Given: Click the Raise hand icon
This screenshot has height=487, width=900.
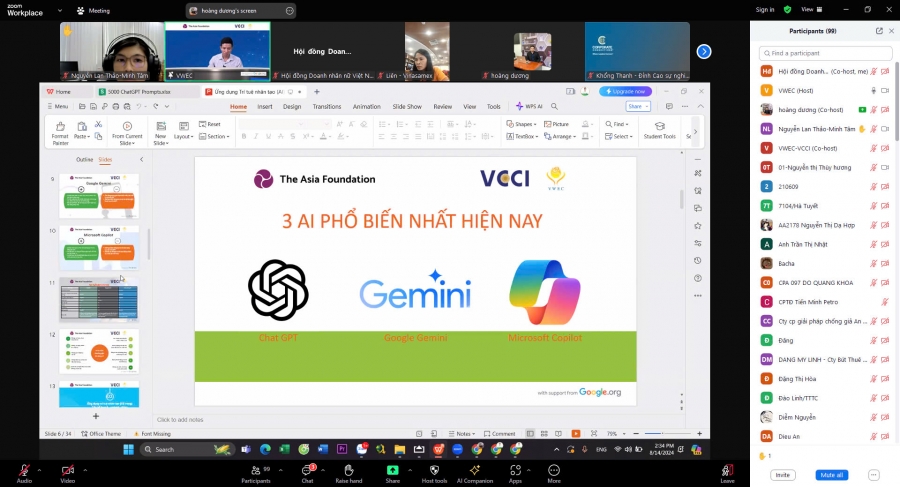Looking at the screenshot, I should (x=348, y=470).
